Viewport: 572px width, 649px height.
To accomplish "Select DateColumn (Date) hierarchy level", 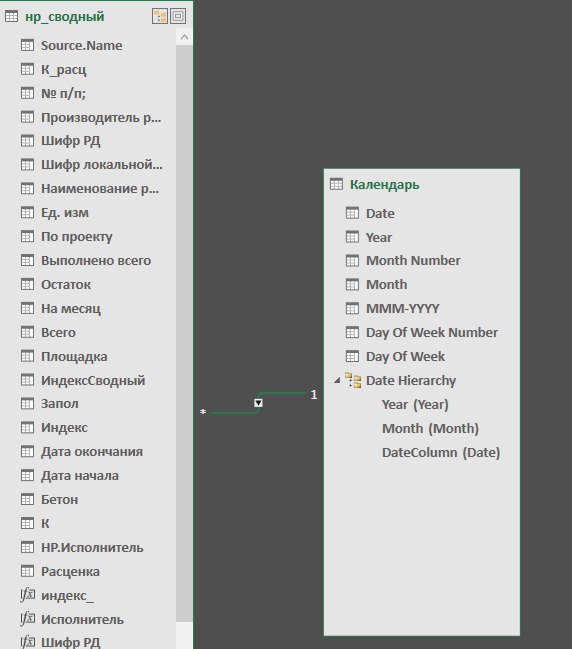I will (441, 452).
